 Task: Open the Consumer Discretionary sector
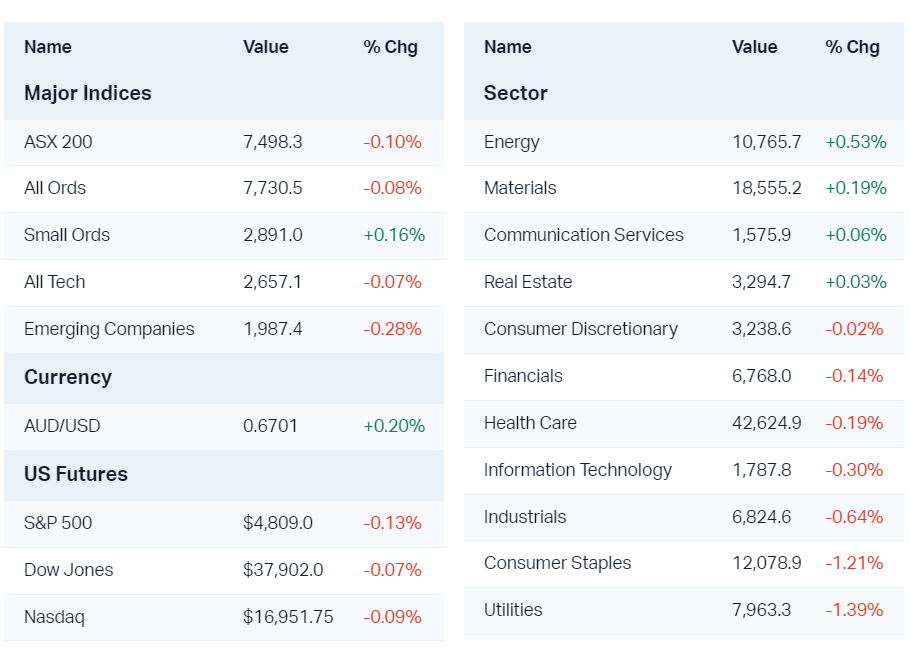click(581, 329)
